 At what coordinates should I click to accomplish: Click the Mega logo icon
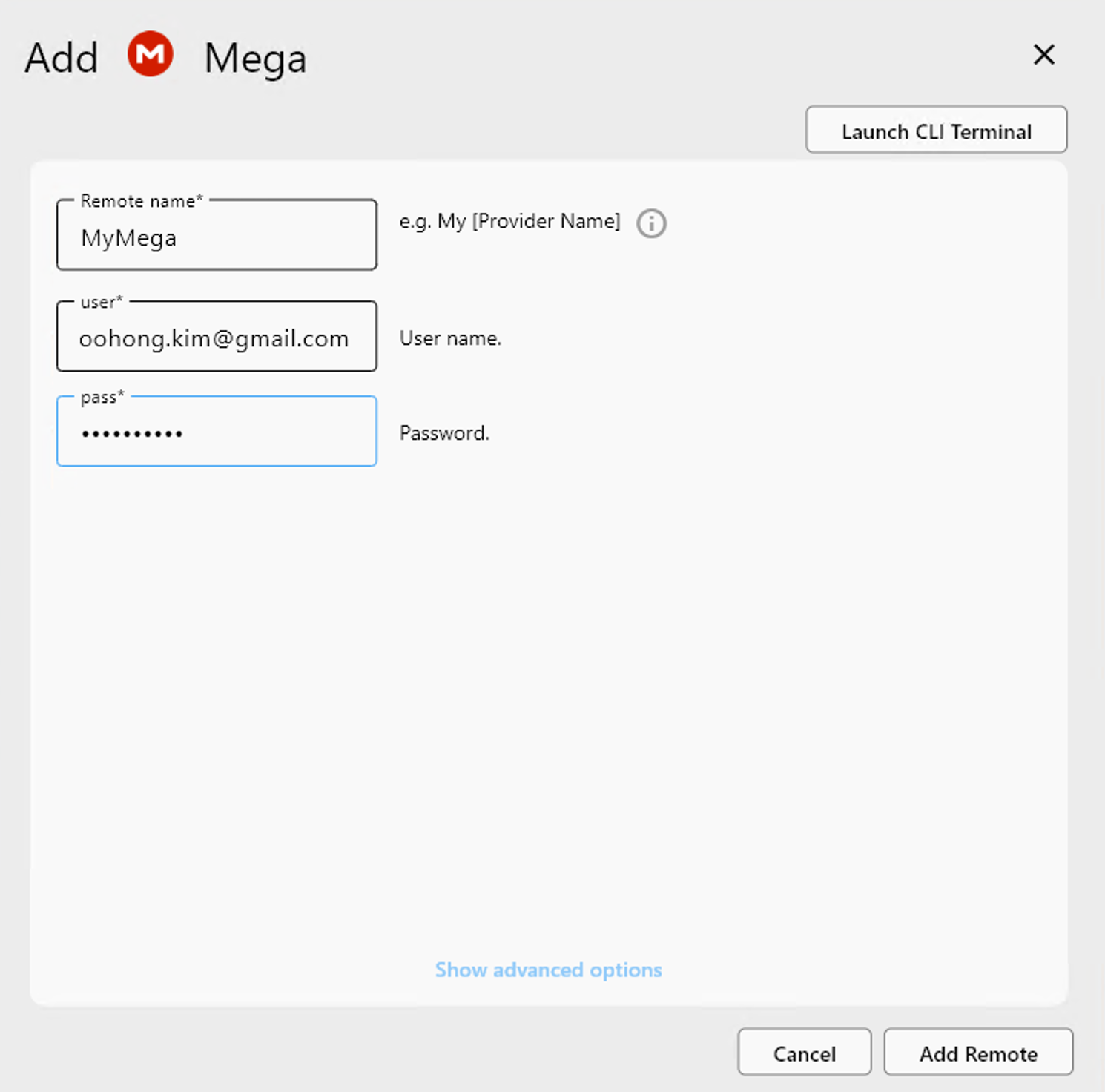click(x=151, y=54)
